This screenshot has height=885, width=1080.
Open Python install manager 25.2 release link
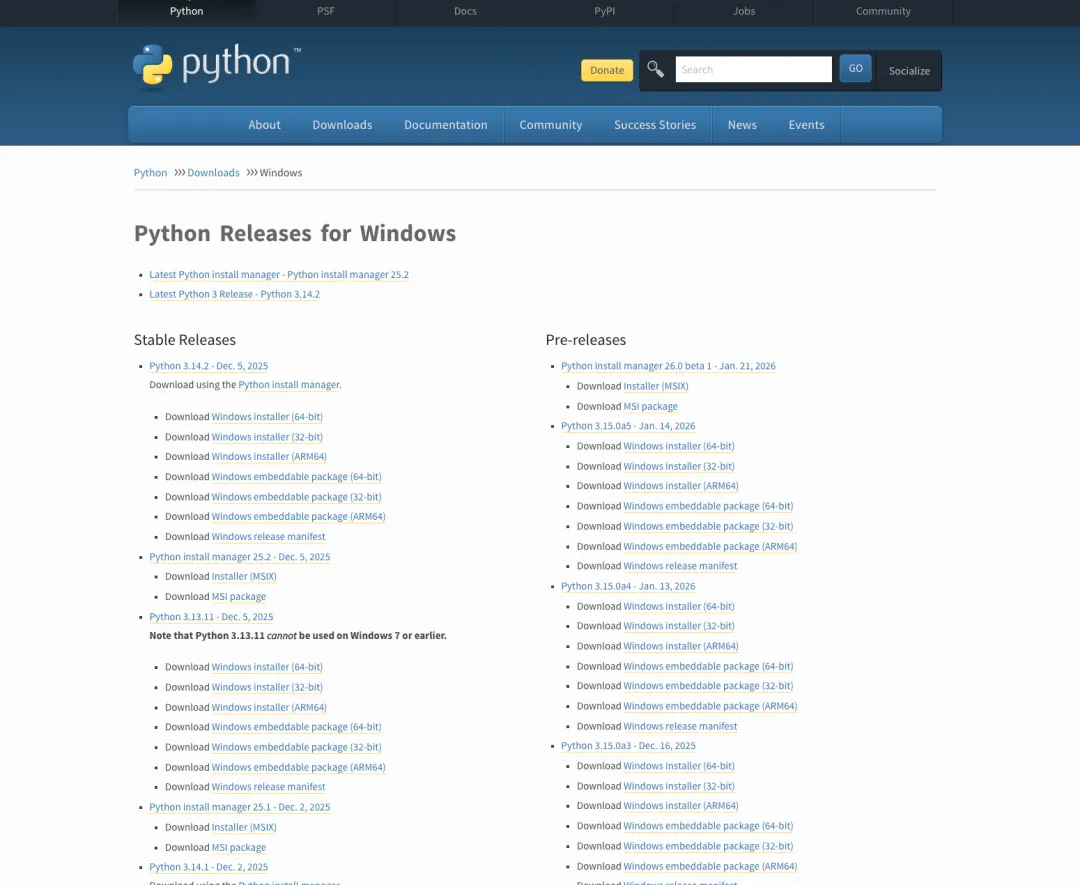tap(240, 557)
